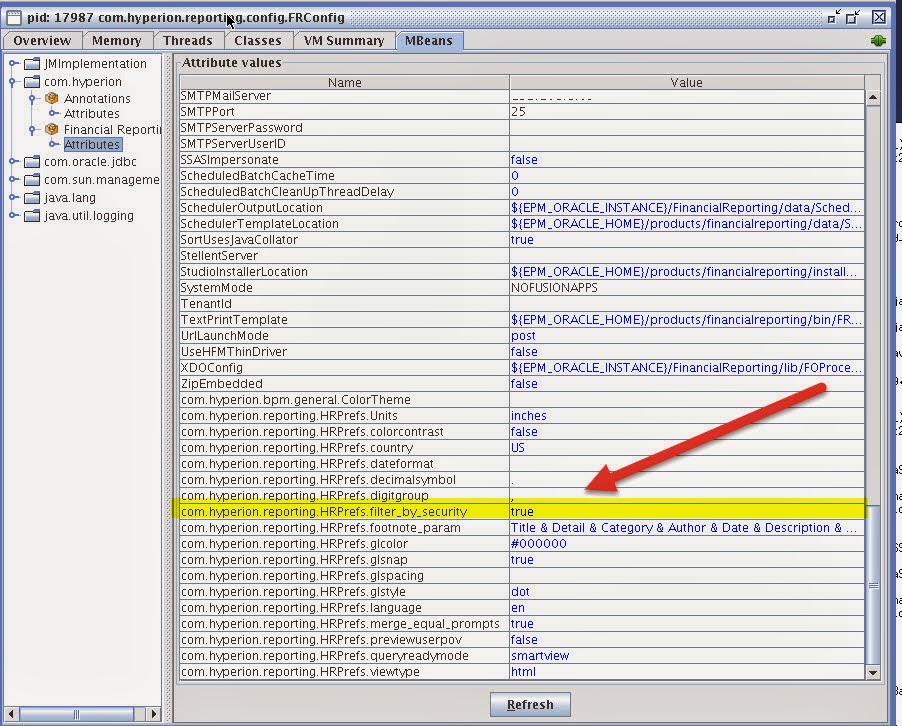
Task: Select the ScheduledBatchCacheTime name cell
Action: coord(344,175)
